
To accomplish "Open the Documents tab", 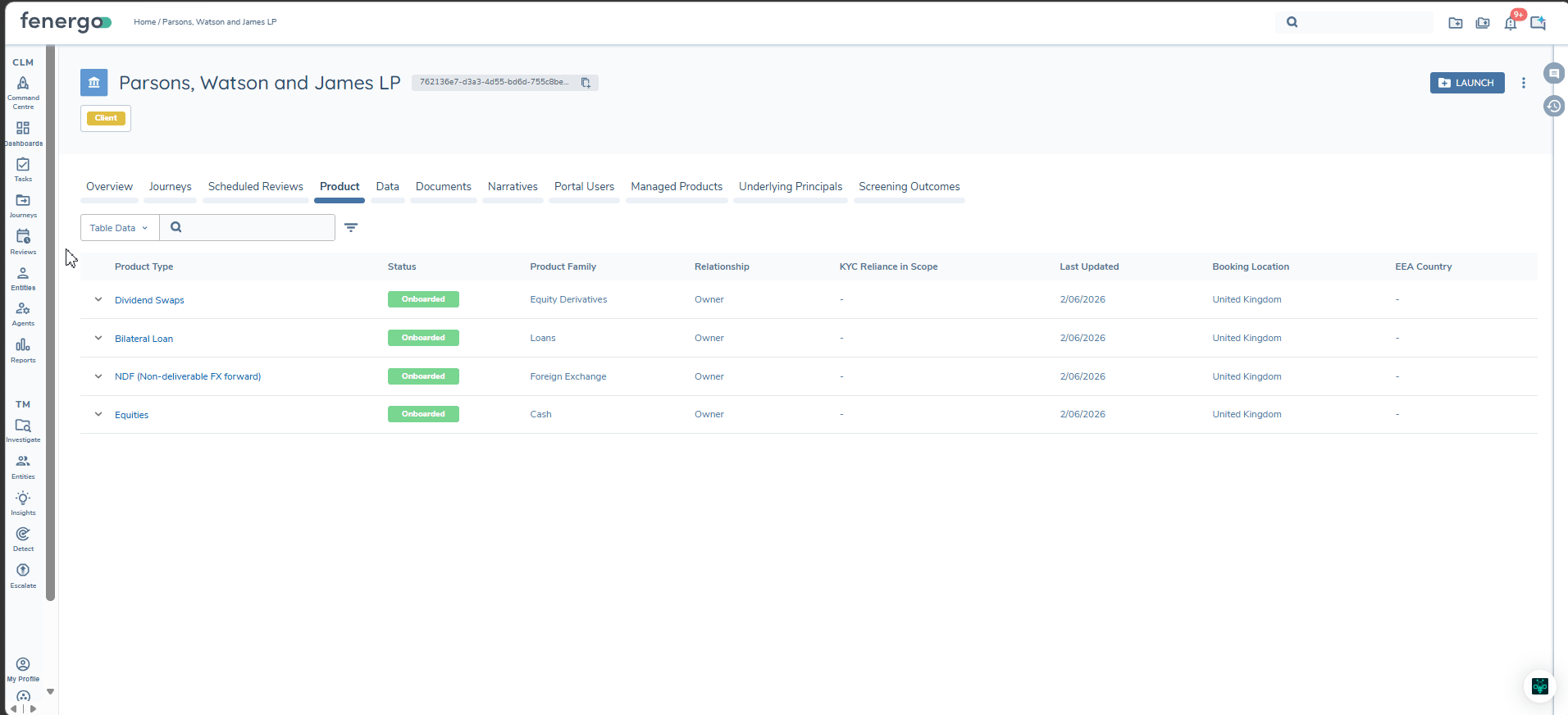I will tap(444, 187).
